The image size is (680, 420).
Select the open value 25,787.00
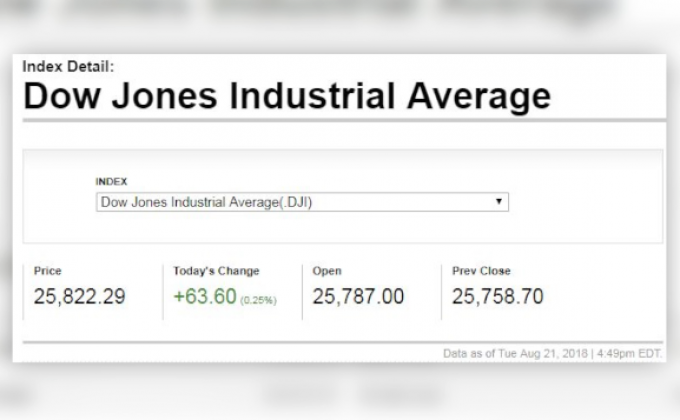(358, 297)
